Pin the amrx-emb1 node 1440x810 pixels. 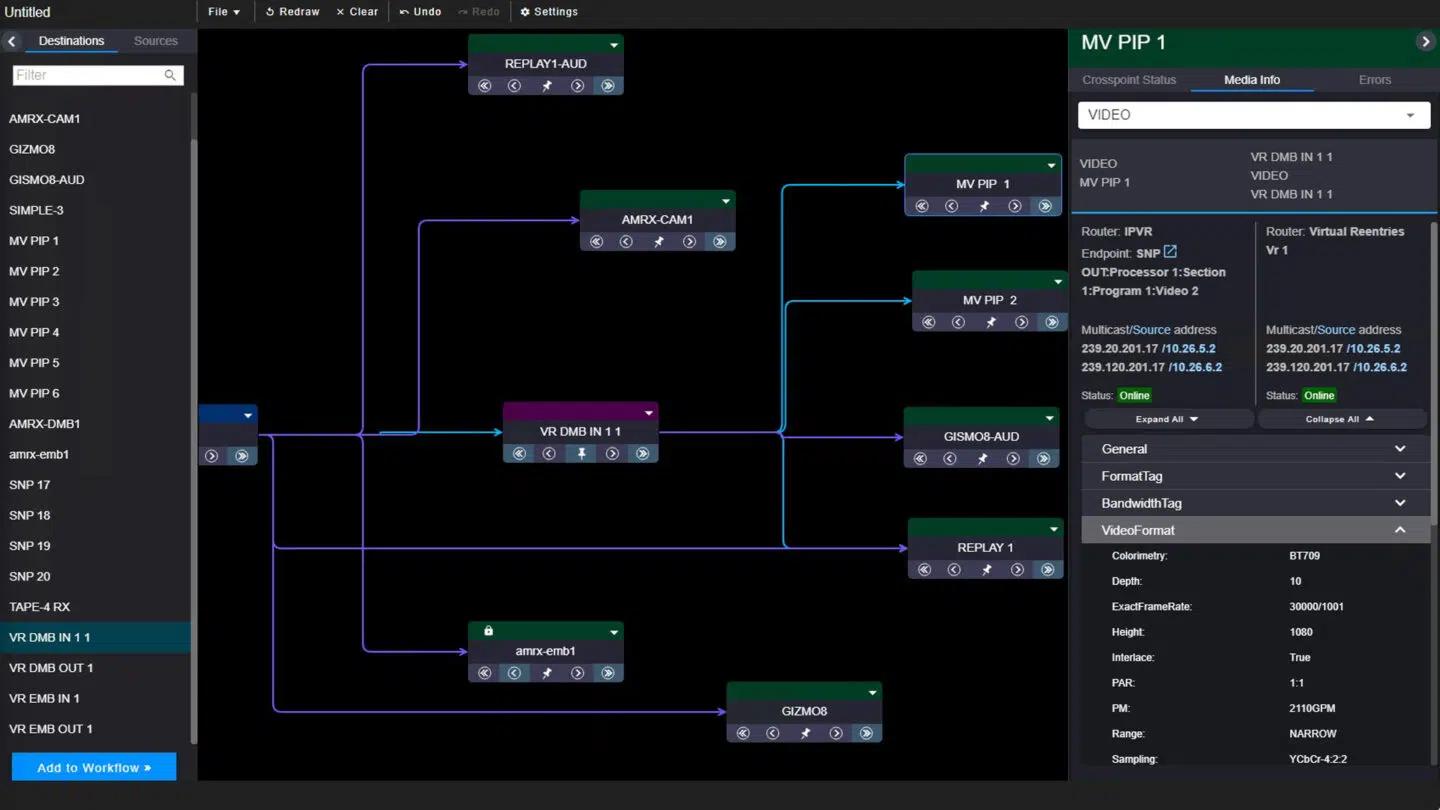546,673
